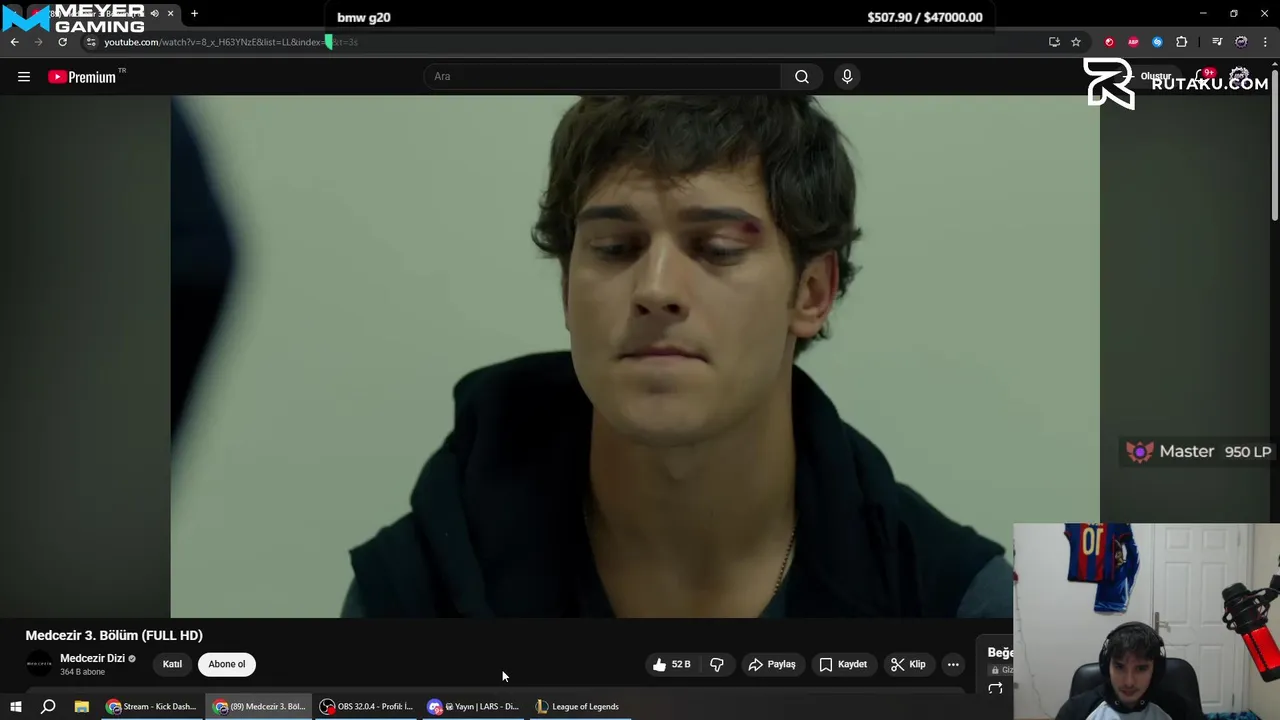
Task: Like the video with 52 B
Action: (x=671, y=664)
